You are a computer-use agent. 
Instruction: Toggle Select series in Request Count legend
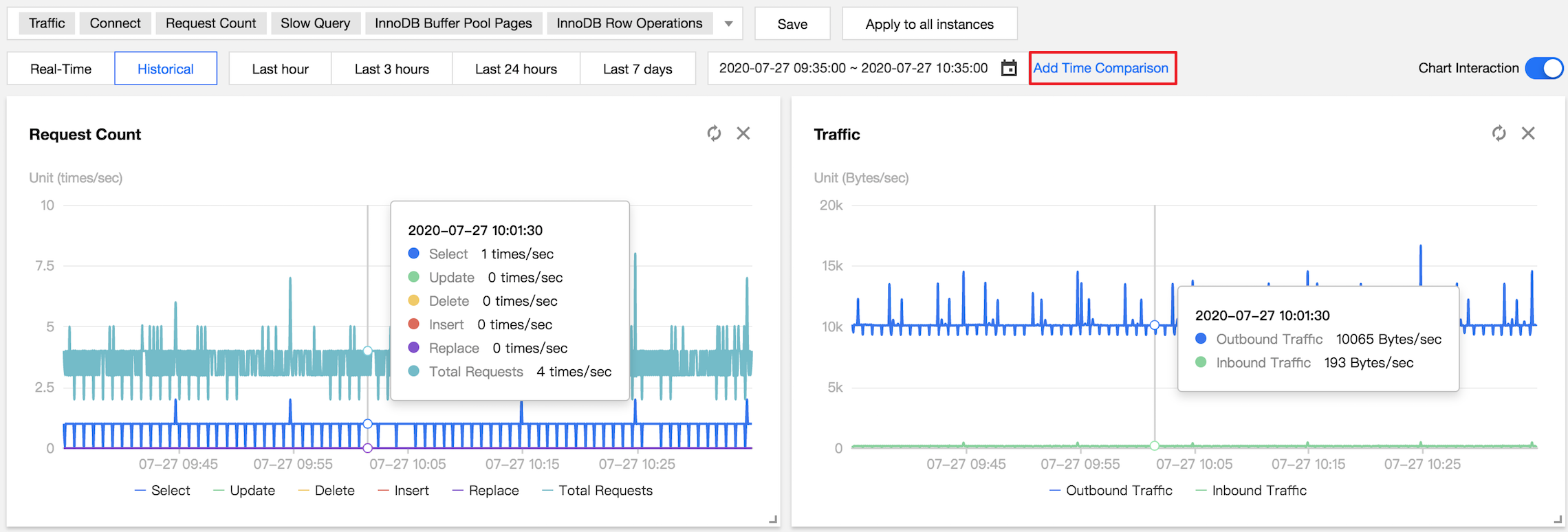point(162,490)
